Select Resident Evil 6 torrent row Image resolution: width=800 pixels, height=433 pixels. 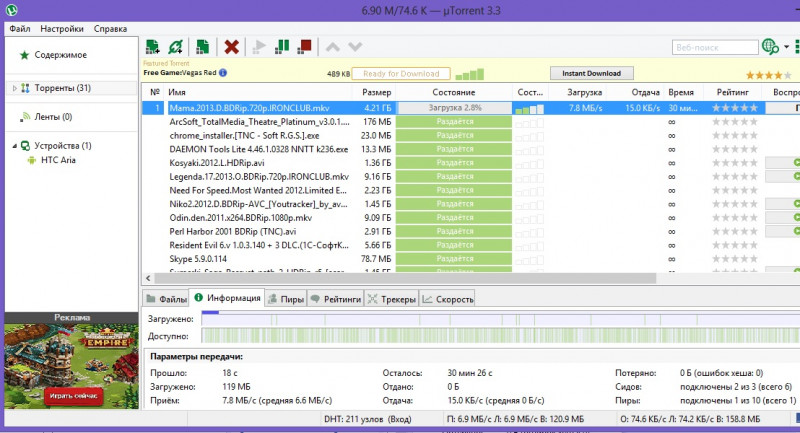click(259, 245)
